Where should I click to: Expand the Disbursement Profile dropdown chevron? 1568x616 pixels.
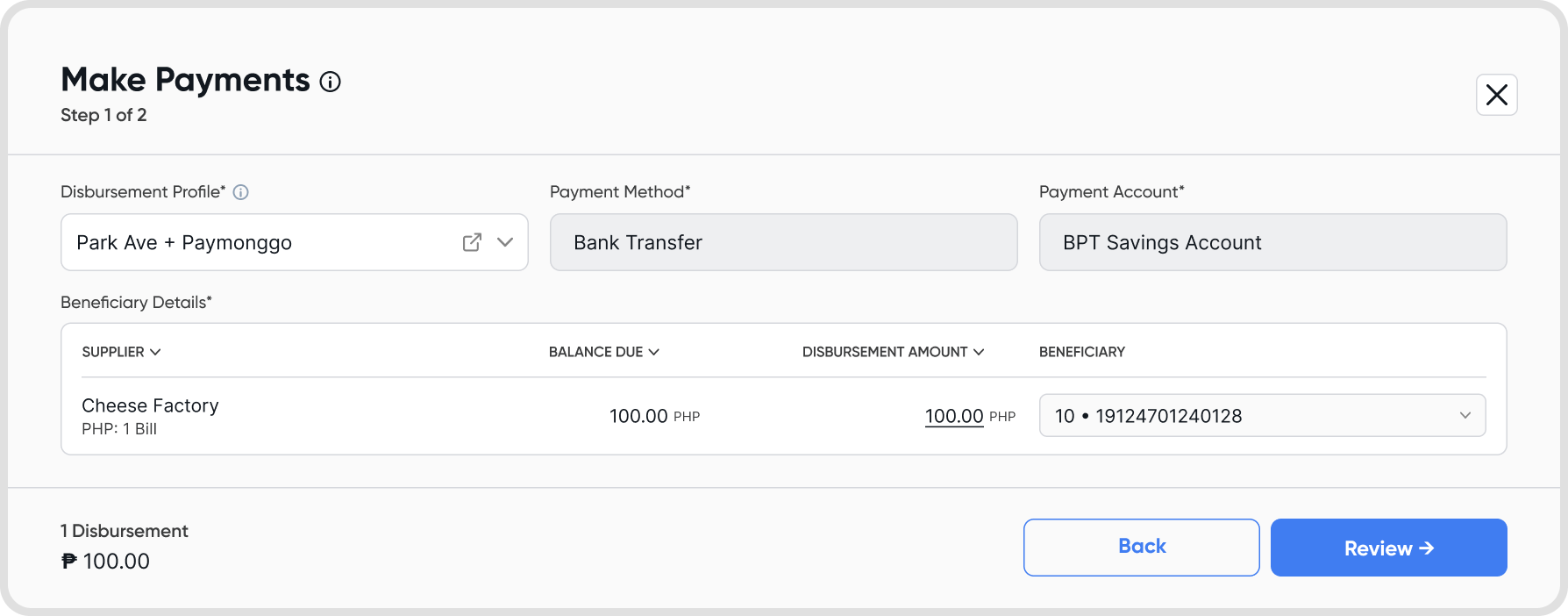[505, 242]
